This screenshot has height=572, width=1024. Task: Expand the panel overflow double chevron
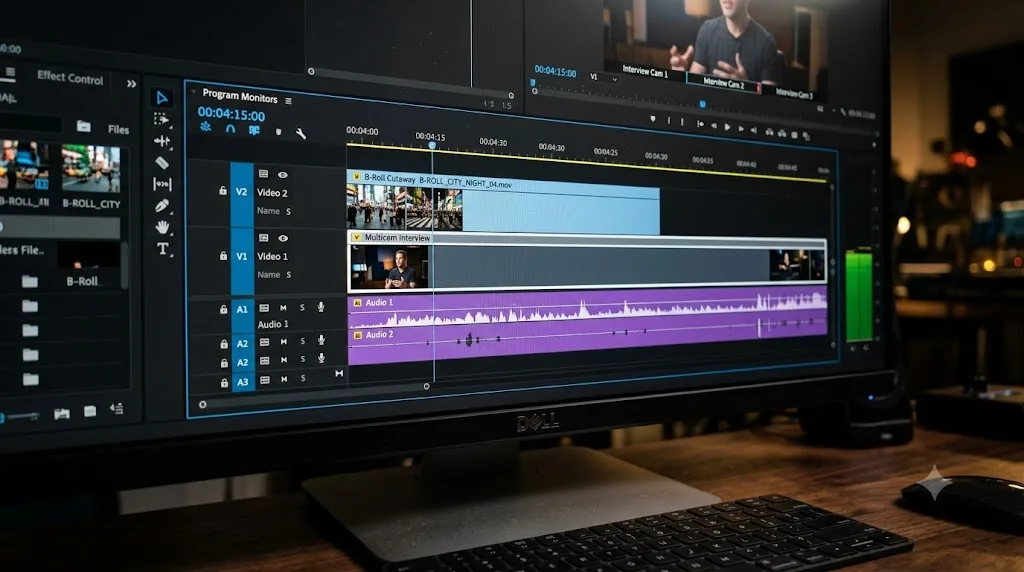131,84
